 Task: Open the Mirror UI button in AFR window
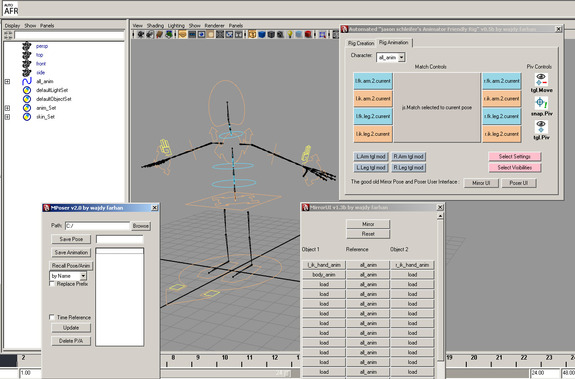[x=481, y=183]
